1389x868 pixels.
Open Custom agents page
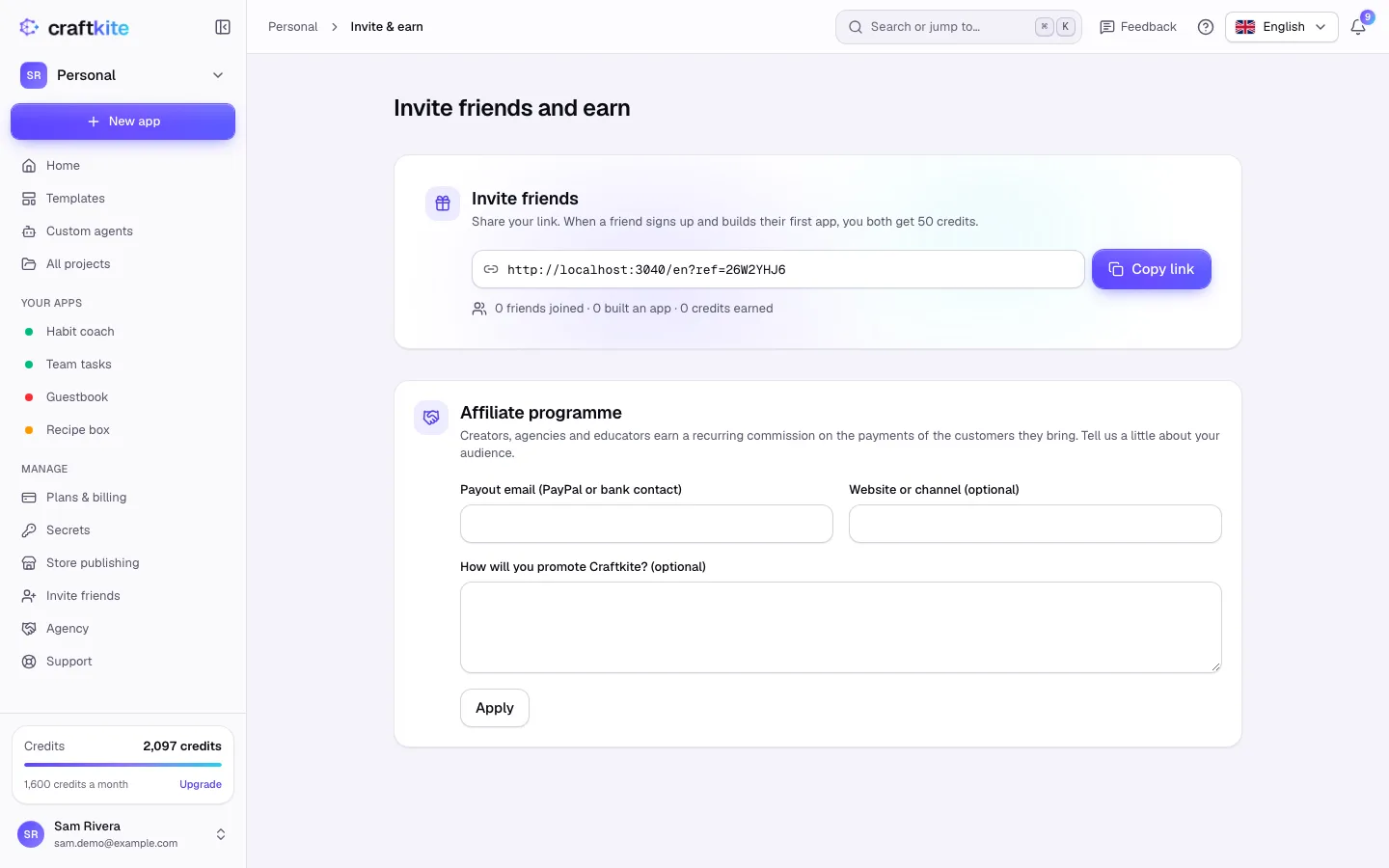(123, 231)
